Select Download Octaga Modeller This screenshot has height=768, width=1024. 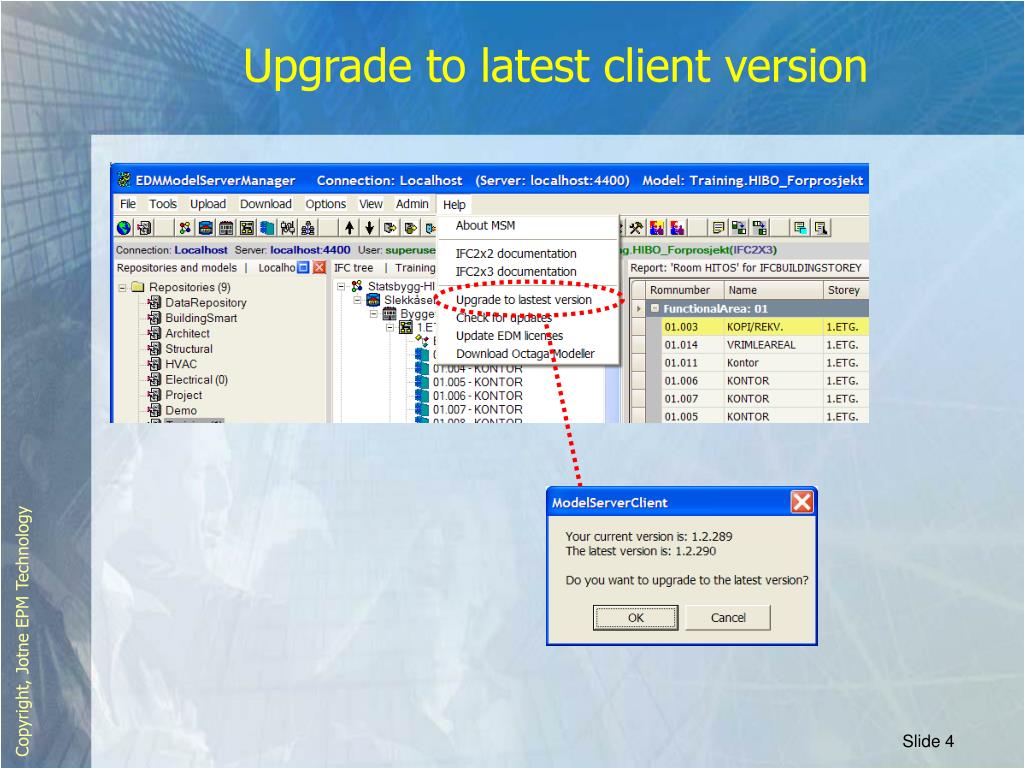tap(528, 353)
